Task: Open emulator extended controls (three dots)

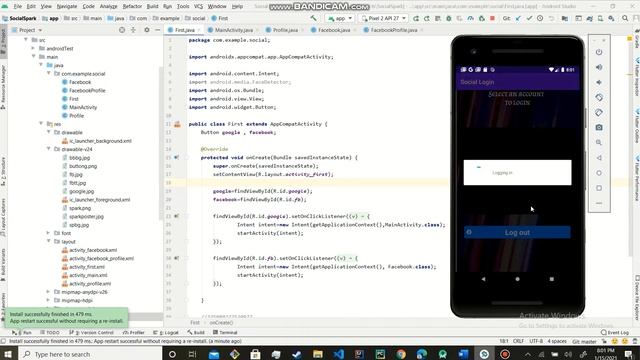Action: [599, 203]
